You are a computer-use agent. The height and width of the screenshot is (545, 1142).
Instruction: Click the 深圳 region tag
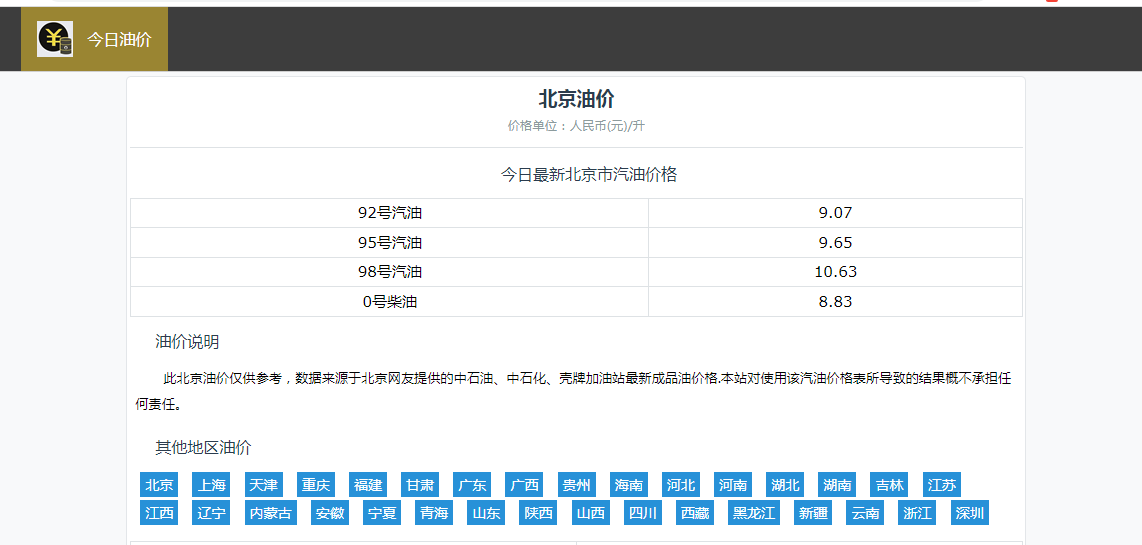point(969,513)
